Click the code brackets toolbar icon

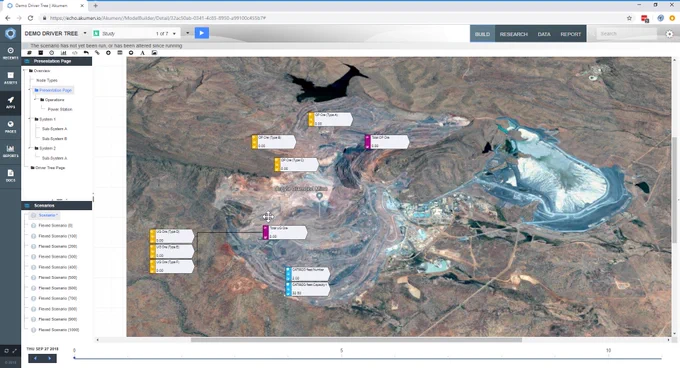point(75,53)
